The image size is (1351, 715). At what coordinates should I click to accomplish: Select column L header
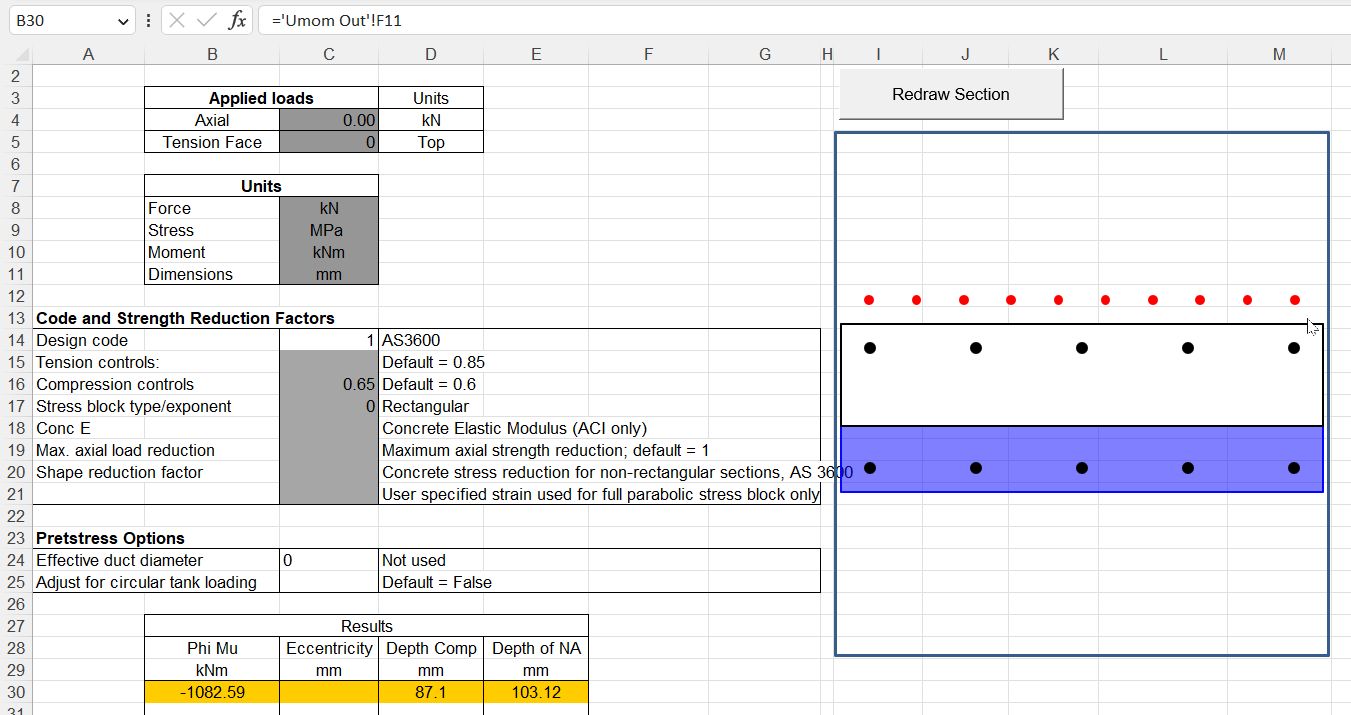click(1163, 55)
